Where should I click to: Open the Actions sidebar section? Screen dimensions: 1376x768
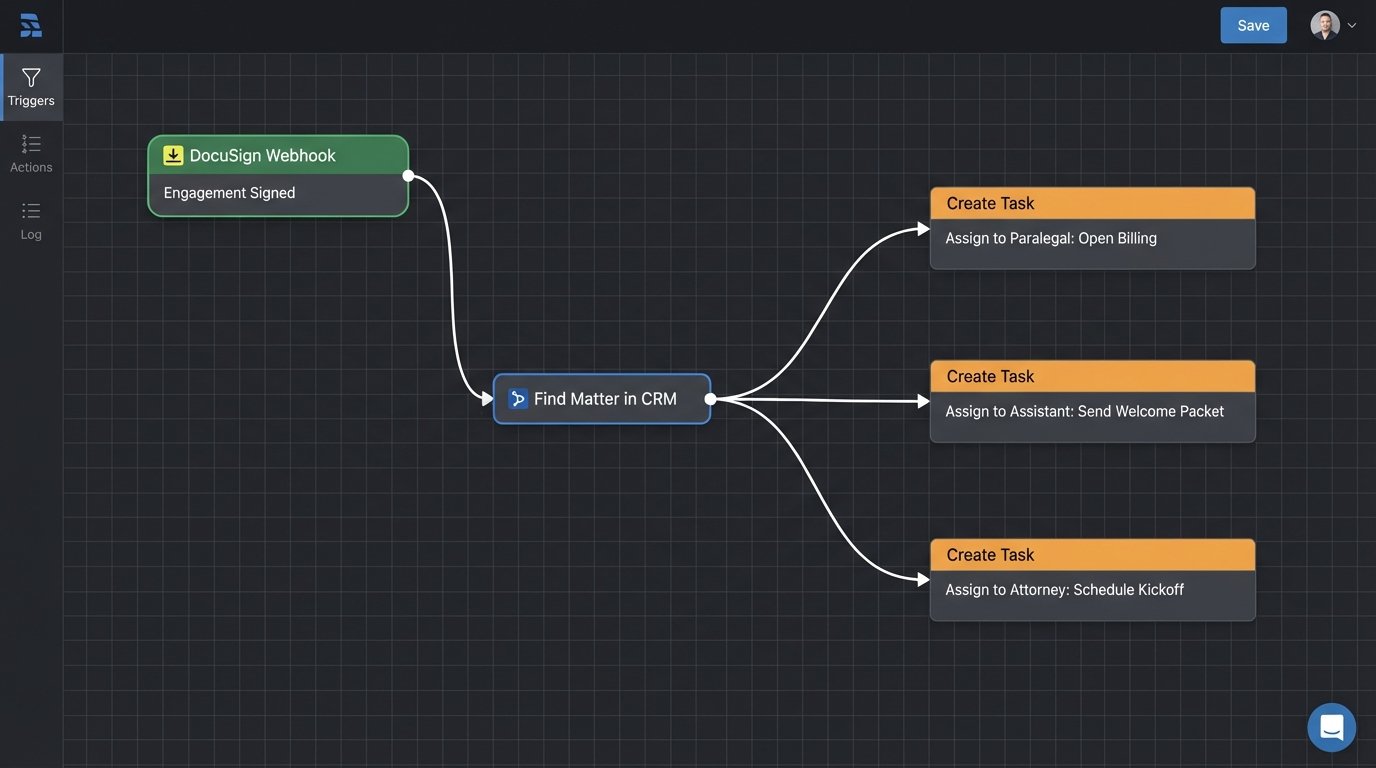click(x=30, y=153)
